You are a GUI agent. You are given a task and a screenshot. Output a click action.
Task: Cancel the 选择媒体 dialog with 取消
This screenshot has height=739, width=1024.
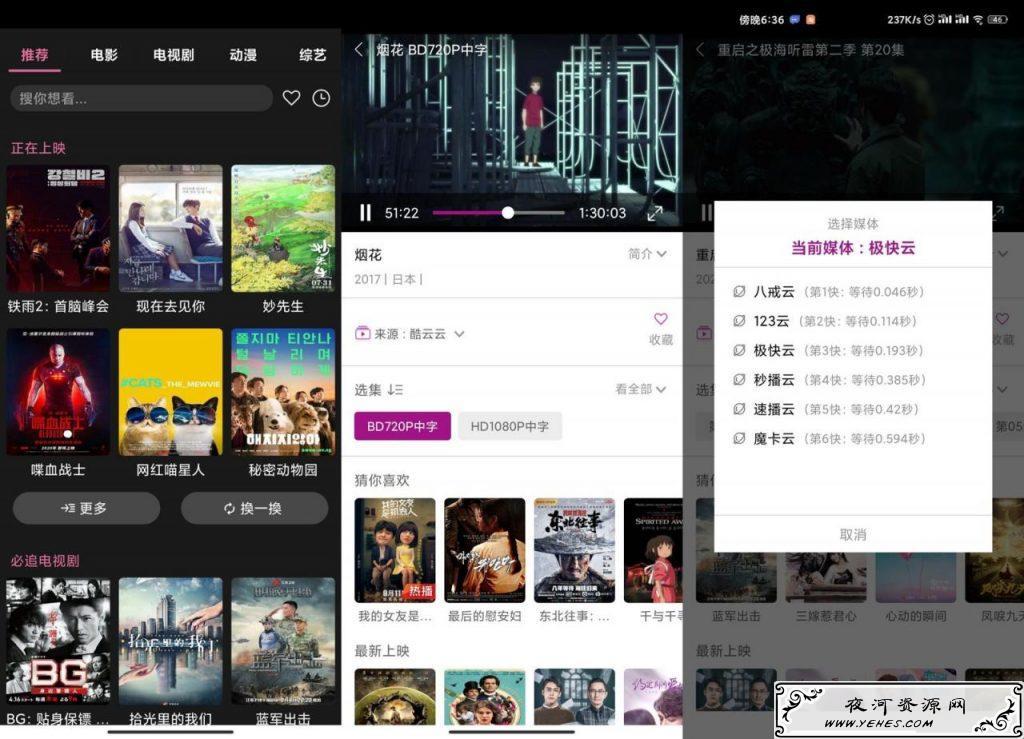pos(852,535)
